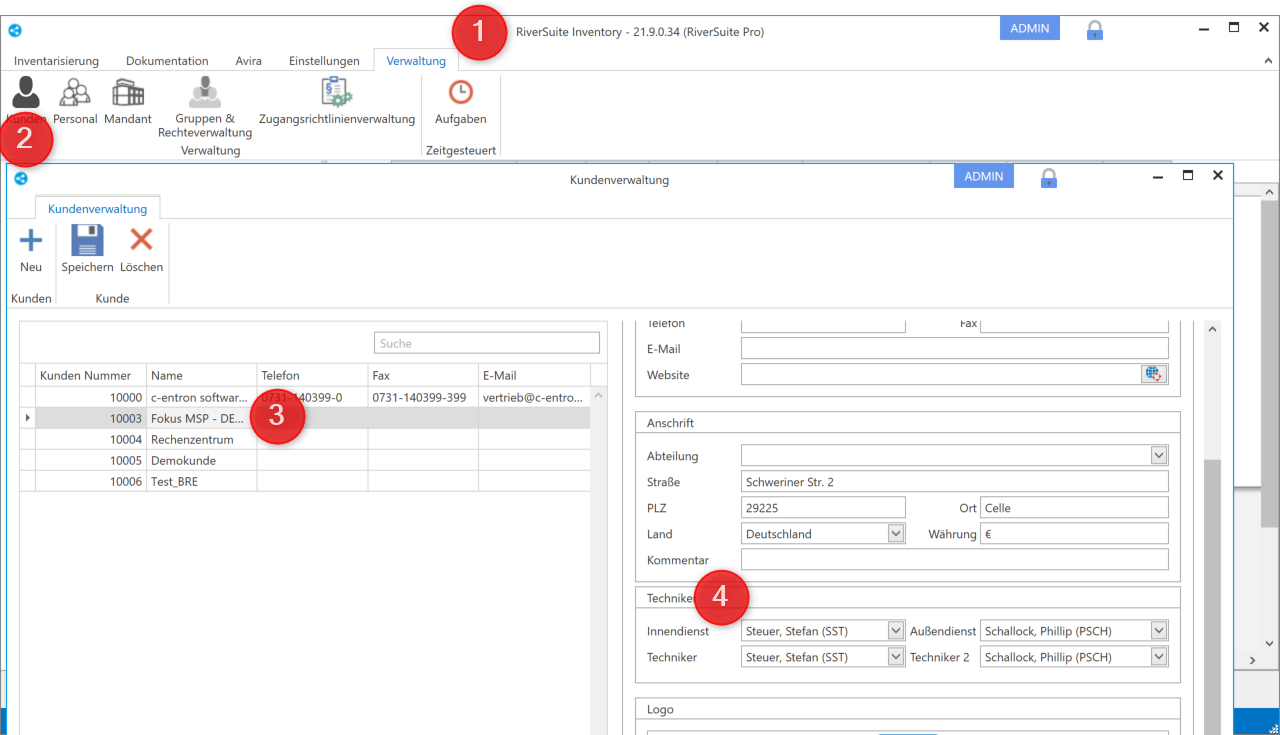Click the E-Mail input field in the form
Screen dimensions: 1280x735
point(955,348)
